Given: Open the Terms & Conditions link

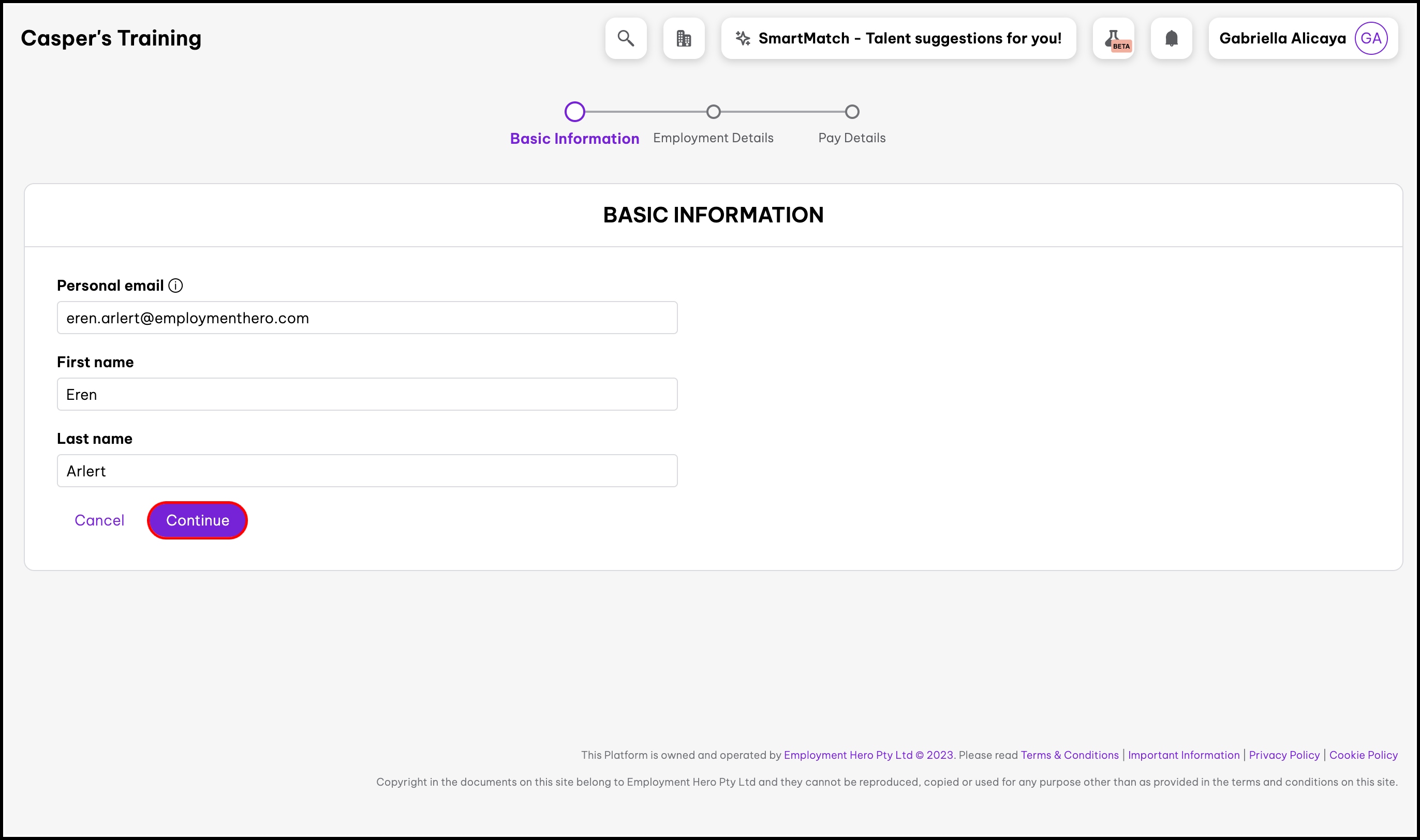Looking at the screenshot, I should pyautogui.click(x=1069, y=755).
